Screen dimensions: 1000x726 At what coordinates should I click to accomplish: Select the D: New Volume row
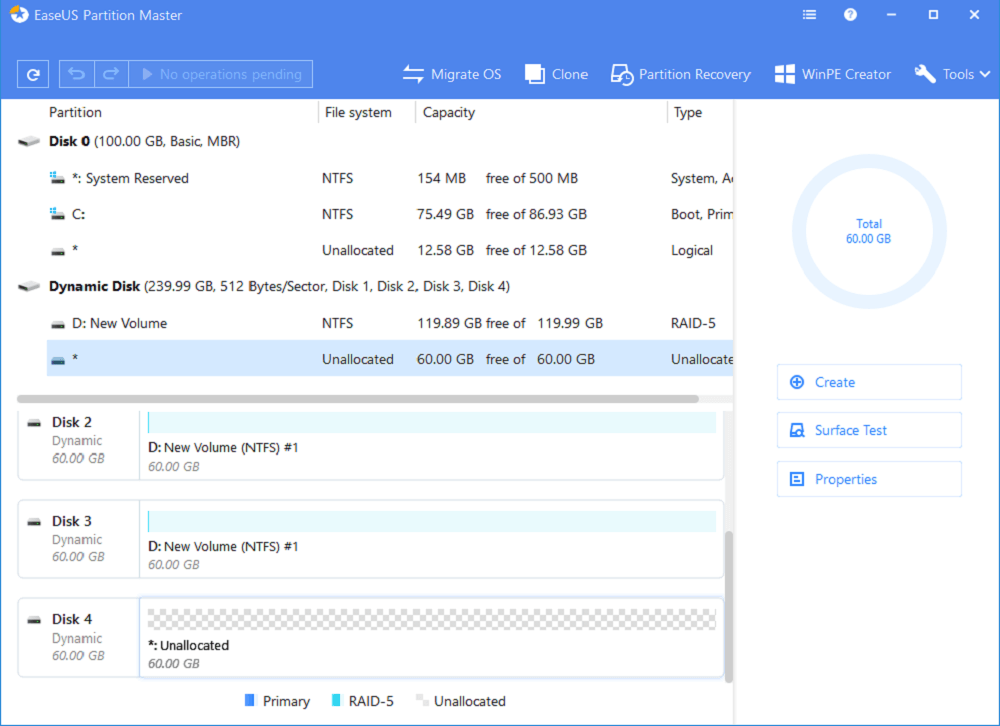coord(390,323)
